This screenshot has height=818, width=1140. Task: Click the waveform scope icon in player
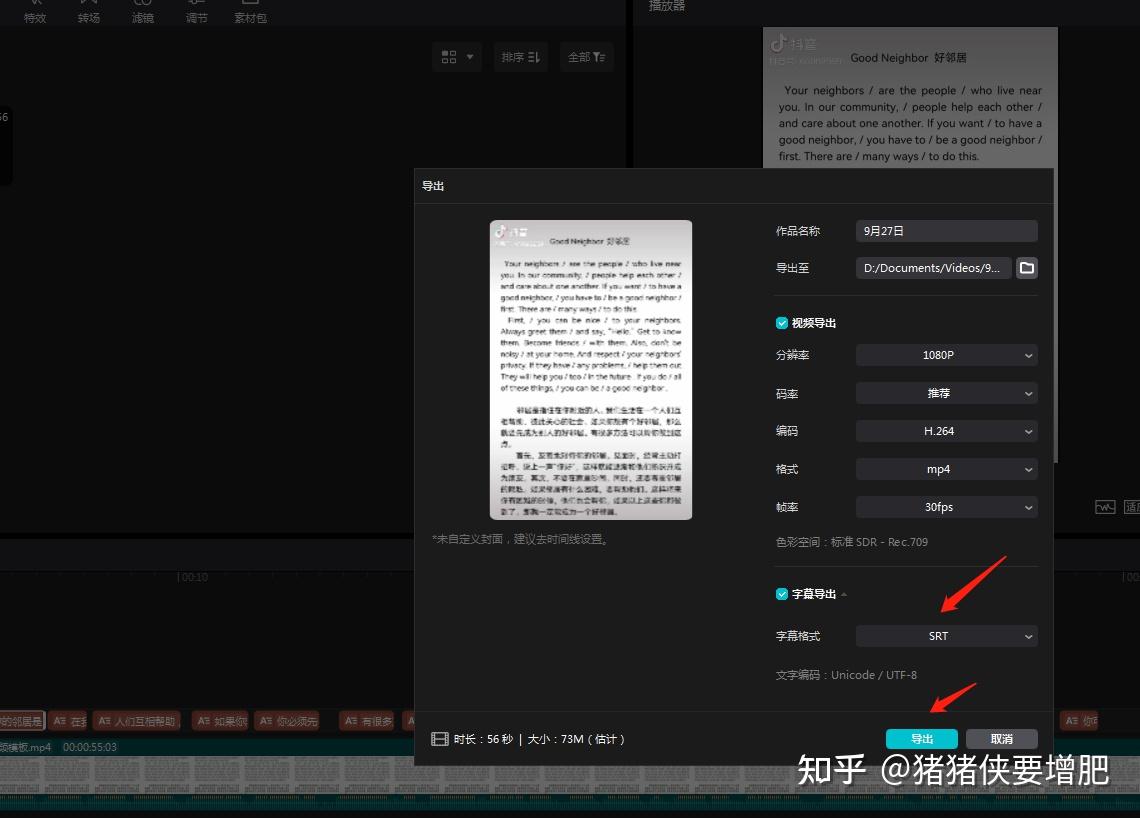point(1105,507)
